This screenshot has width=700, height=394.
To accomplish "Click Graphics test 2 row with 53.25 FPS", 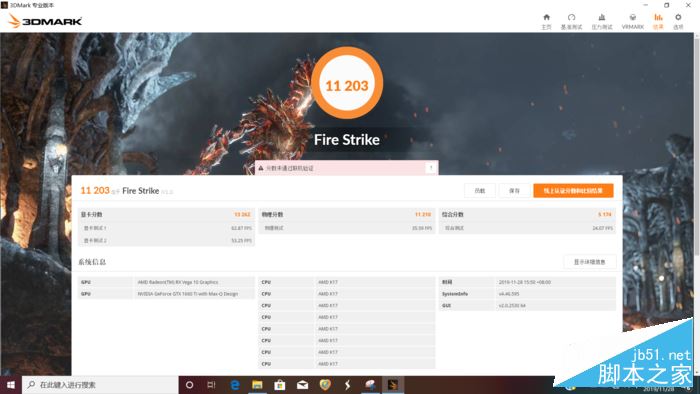I will click(166, 241).
